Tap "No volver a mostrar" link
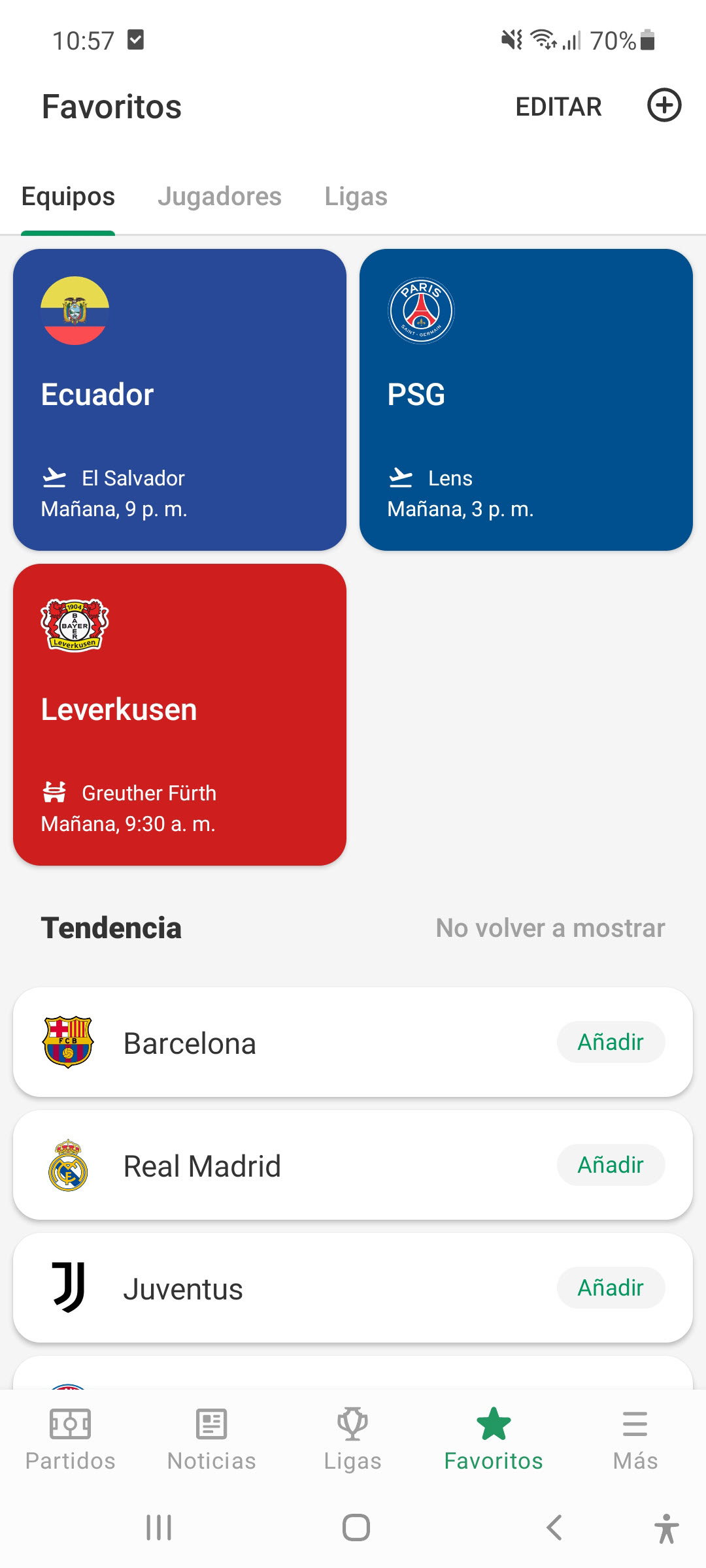The height and width of the screenshot is (1568, 706). tap(550, 928)
